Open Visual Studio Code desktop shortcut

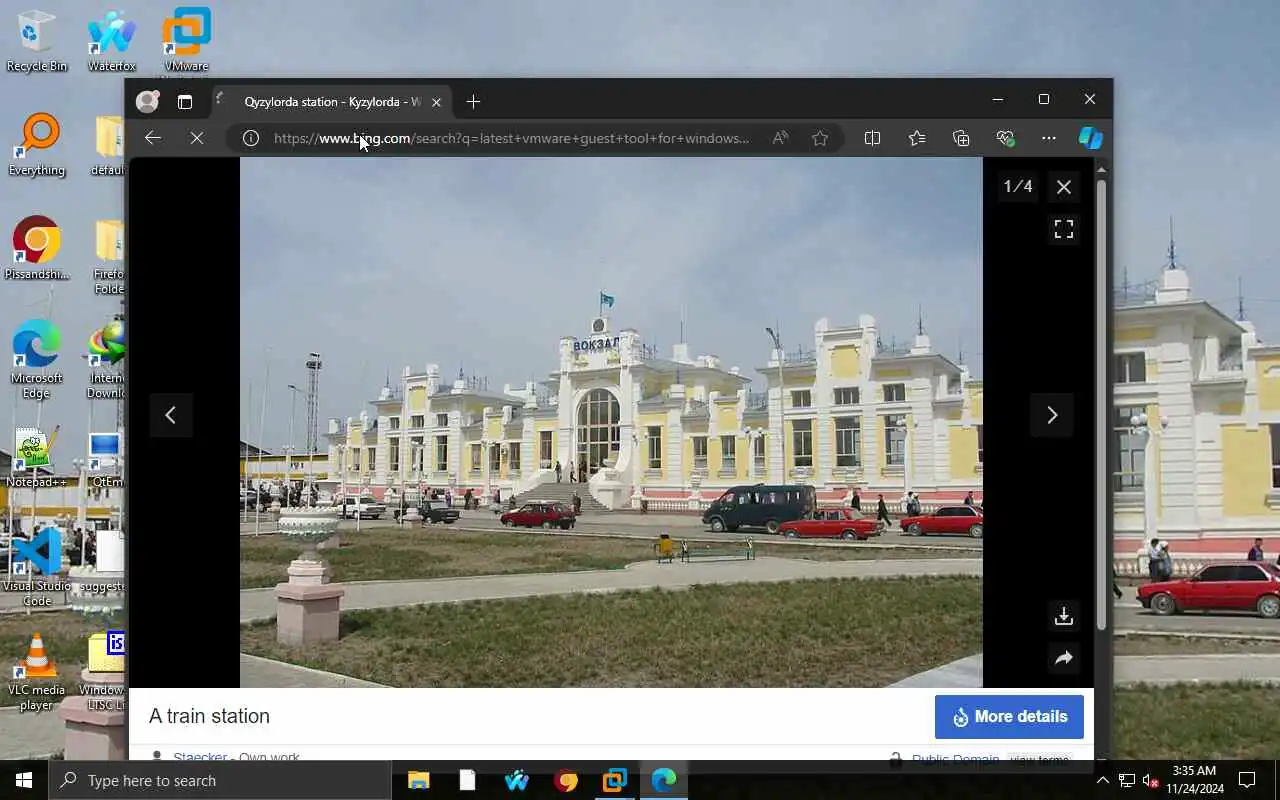click(x=37, y=568)
